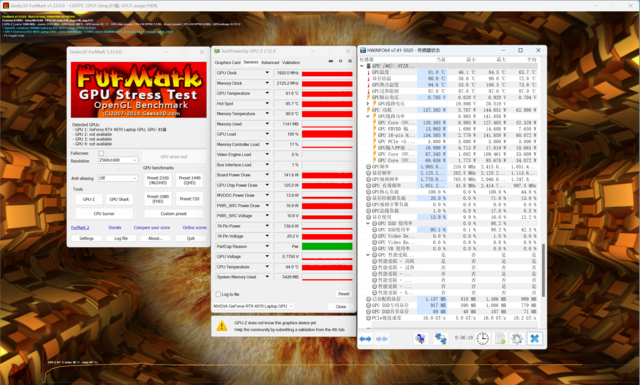
Task: Click GPU-Z GPU Clock value field 1920.0 MHz
Action: [286, 73]
